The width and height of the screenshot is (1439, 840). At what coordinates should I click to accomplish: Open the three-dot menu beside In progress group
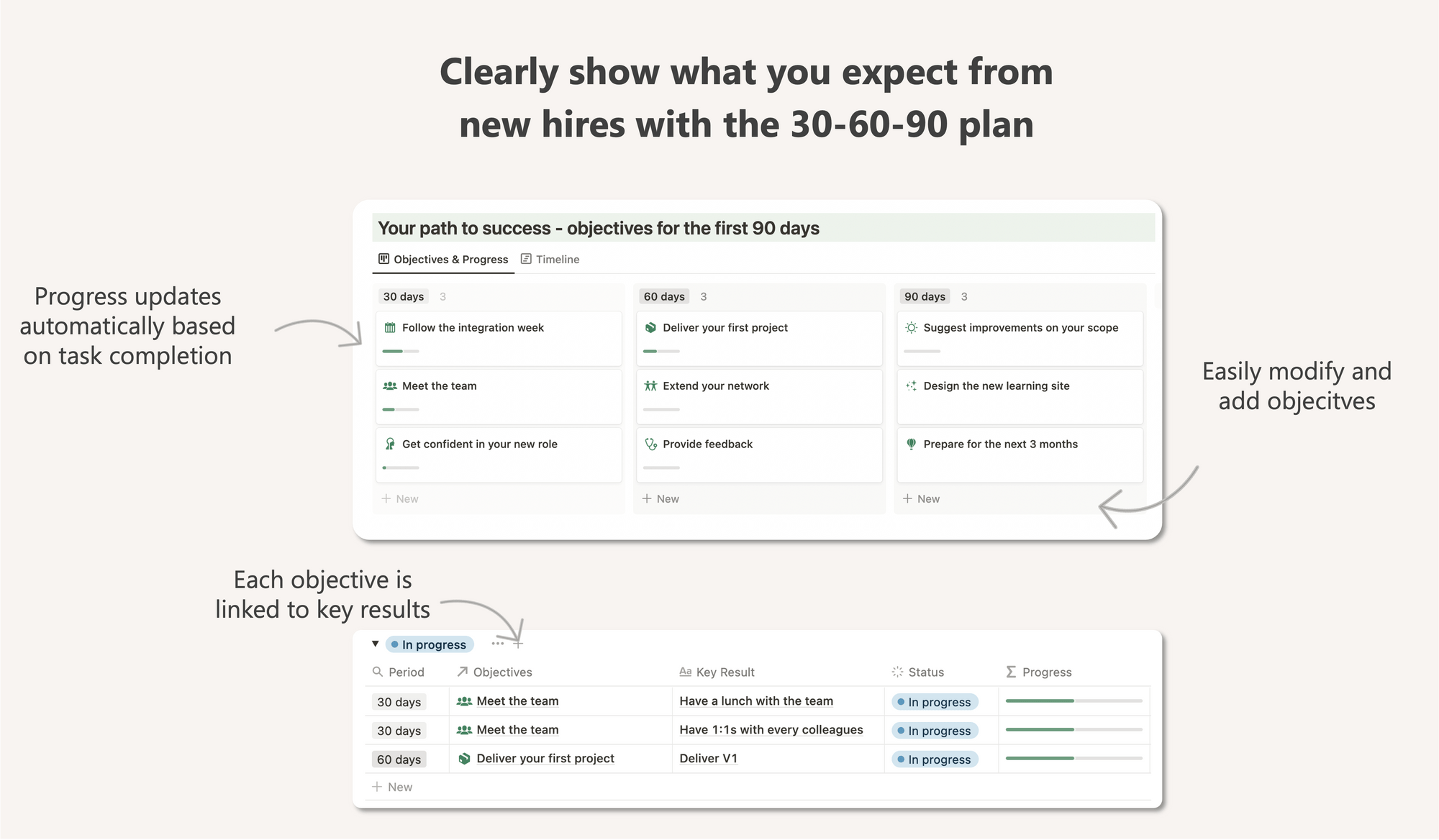point(497,644)
